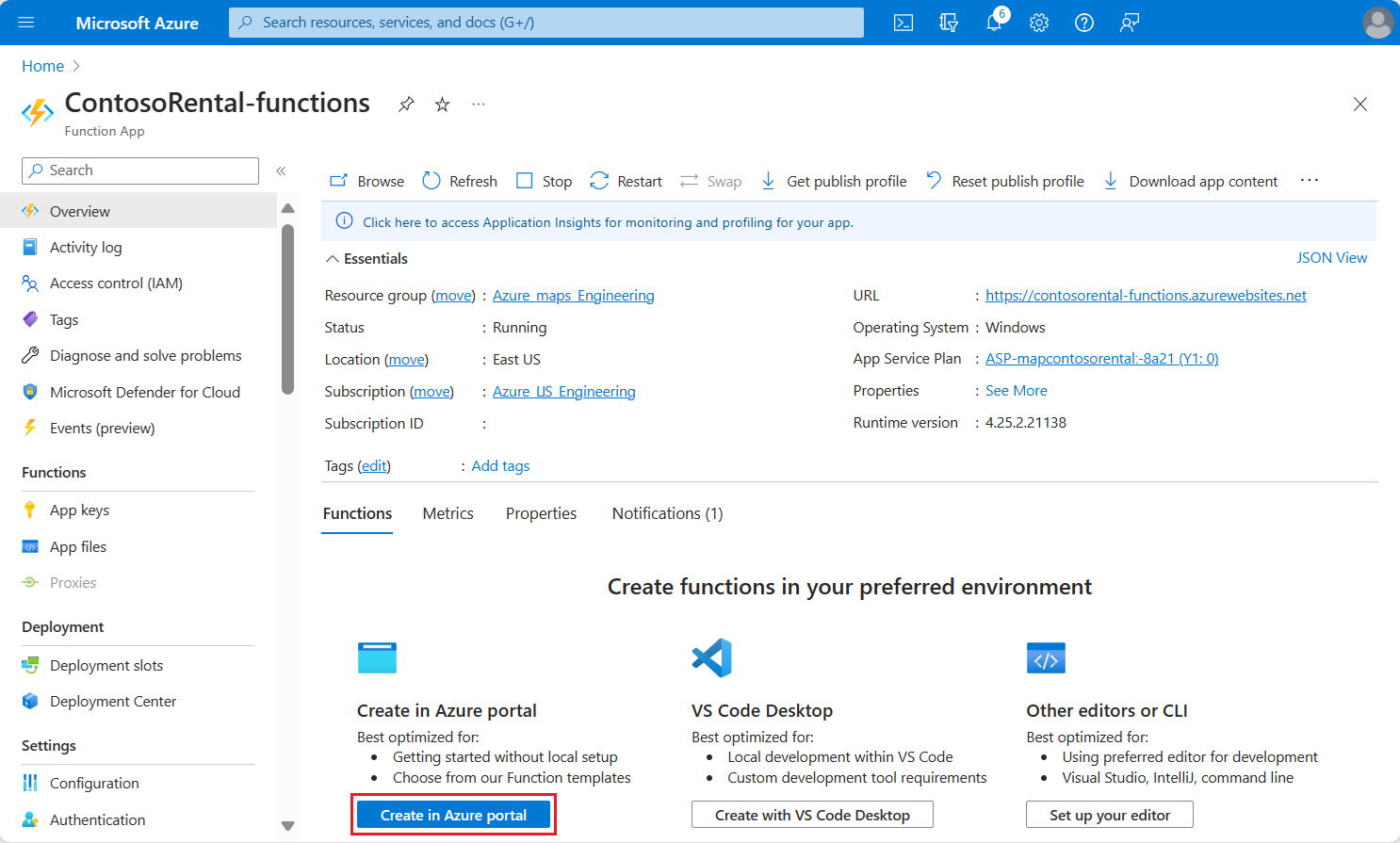The width and height of the screenshot is (1400, 843).
Task: Open JSON View link
Action: pos(1331,258)
